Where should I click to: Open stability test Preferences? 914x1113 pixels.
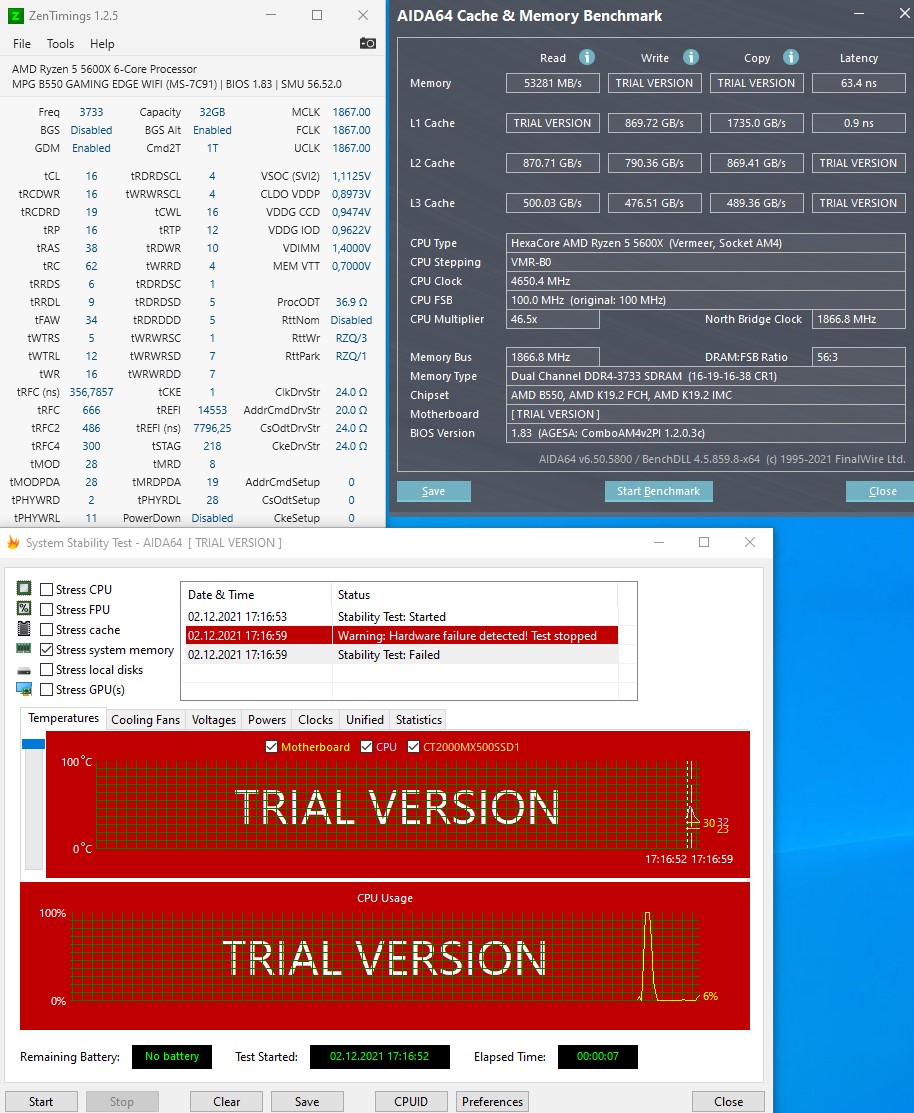pos(492,1102)
